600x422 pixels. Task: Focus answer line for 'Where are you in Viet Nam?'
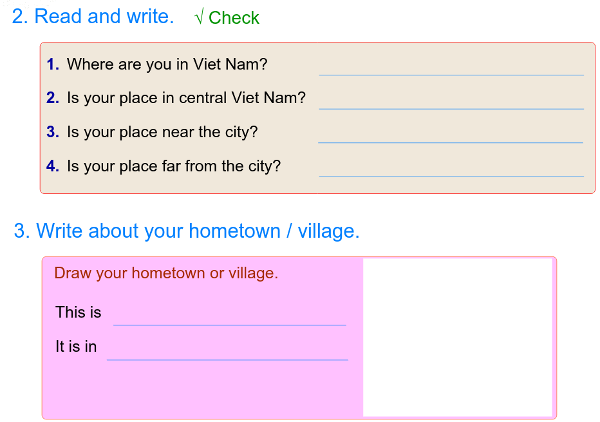[x=451, y=66]
